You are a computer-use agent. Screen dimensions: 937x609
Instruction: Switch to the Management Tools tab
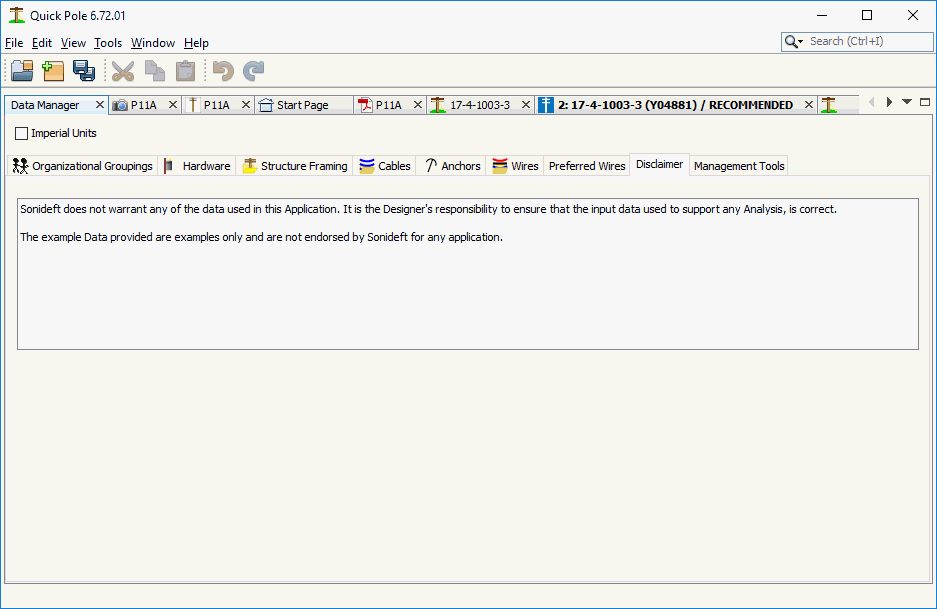click(739, 166)
